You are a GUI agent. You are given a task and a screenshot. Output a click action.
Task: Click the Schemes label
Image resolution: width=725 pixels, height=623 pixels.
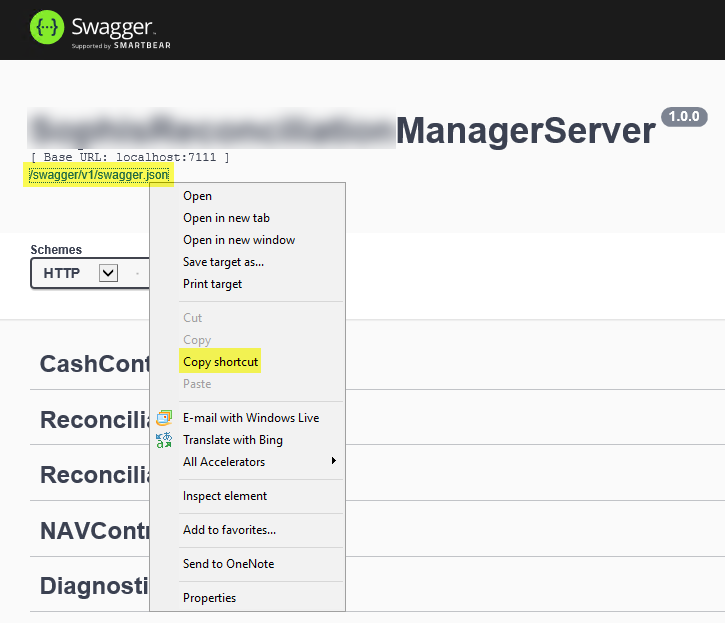[x=56, y=250]
